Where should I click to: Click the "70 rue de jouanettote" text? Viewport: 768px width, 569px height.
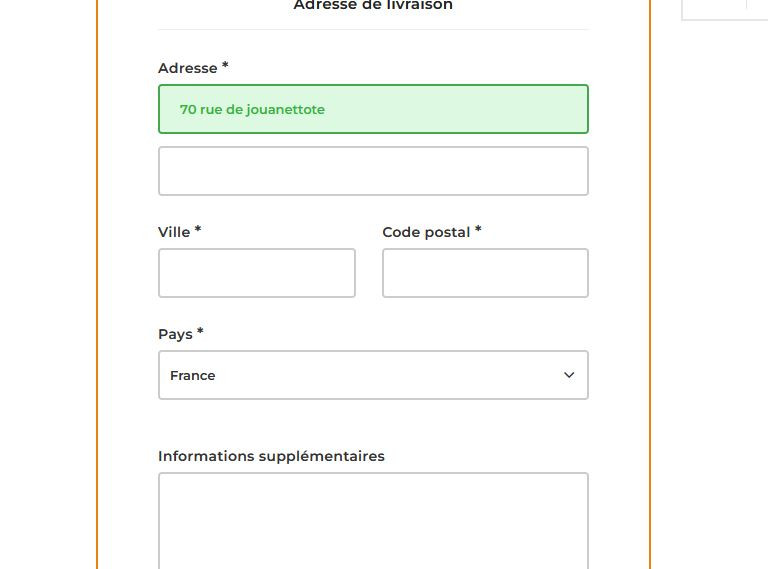coord(252,110)
